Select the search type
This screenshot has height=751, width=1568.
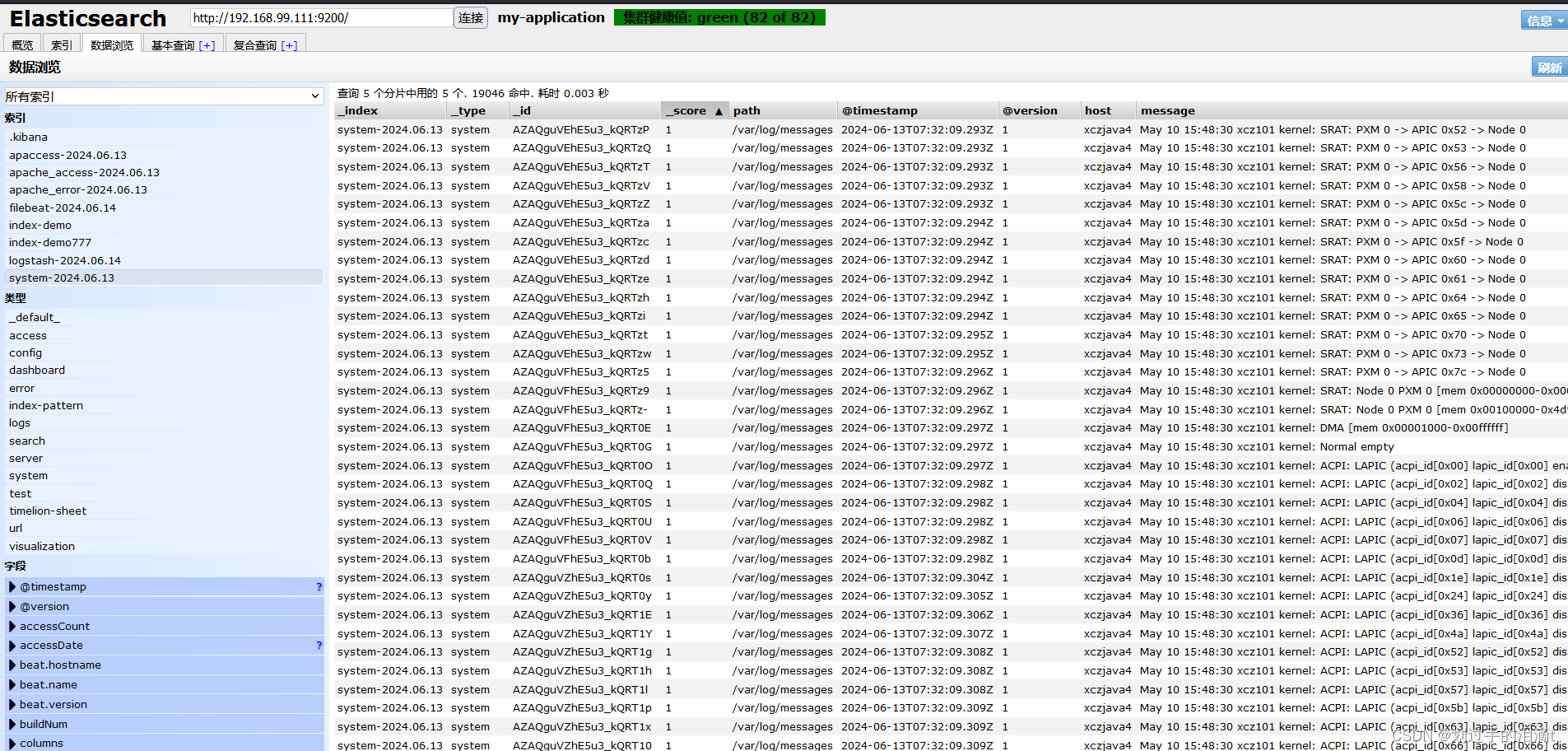(x=164, y=441)
